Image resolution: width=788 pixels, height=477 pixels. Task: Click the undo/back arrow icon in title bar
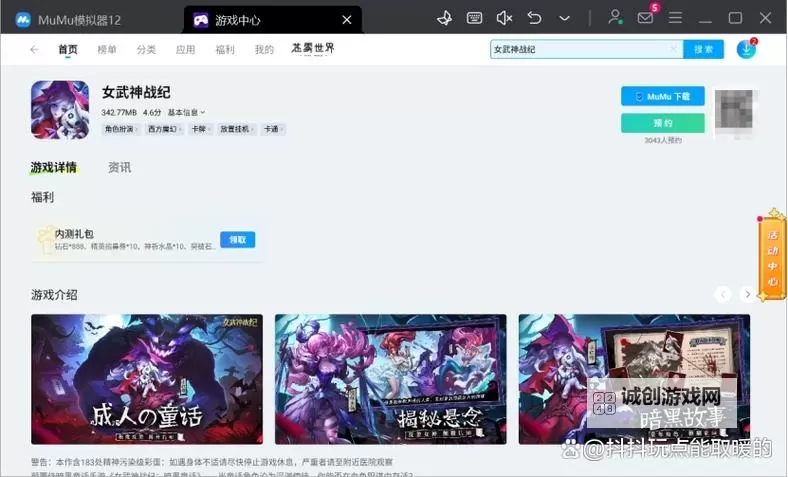534,19
